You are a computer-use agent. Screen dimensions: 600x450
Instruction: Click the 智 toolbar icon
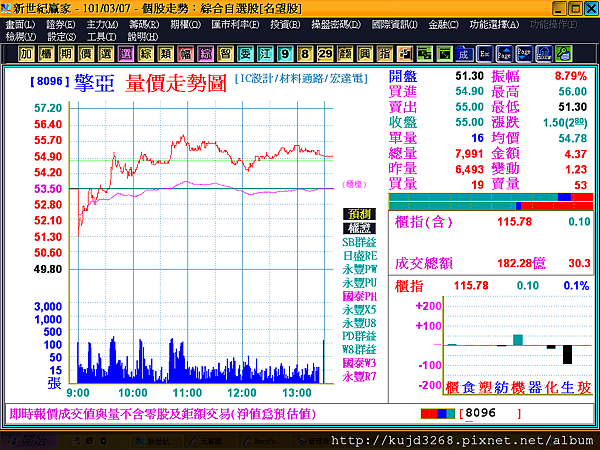pyautogui.click(x=225, y=54)
